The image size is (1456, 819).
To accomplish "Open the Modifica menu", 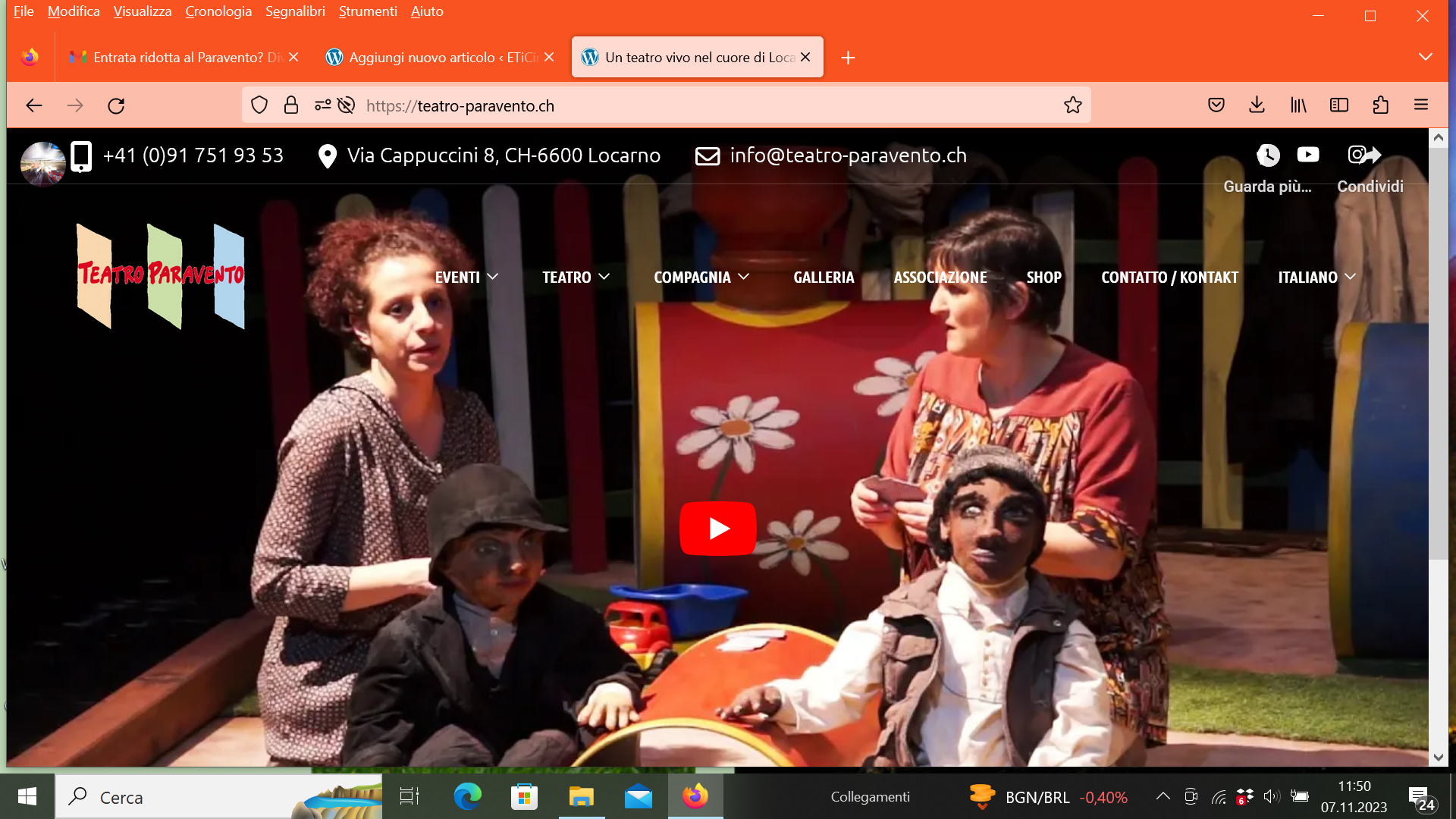I will tap(74, 11).
